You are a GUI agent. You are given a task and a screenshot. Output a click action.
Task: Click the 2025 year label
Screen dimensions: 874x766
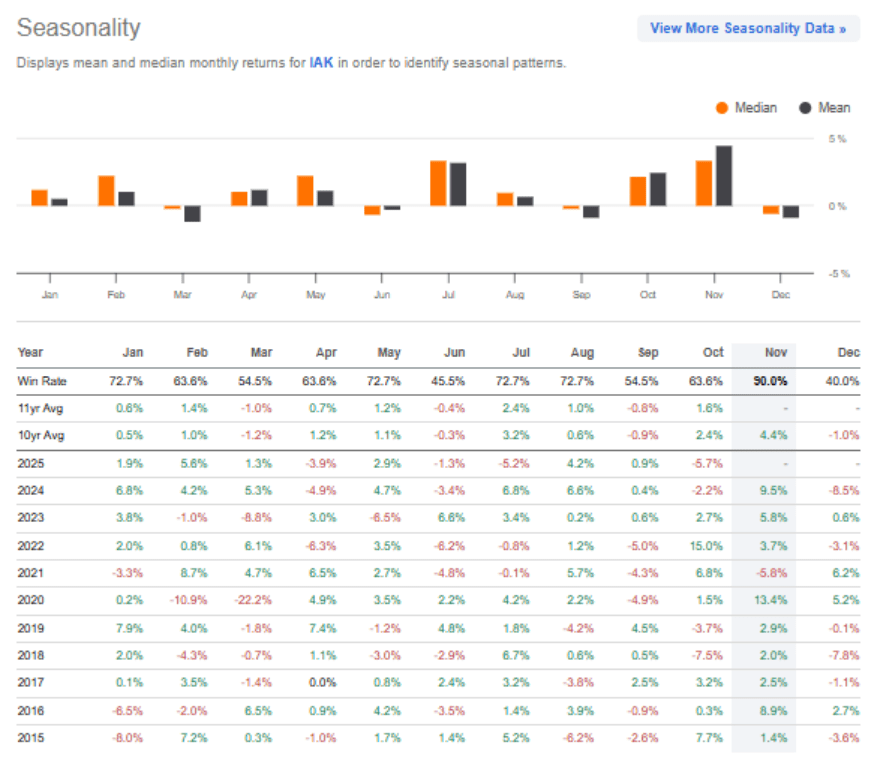pos(31,464)
